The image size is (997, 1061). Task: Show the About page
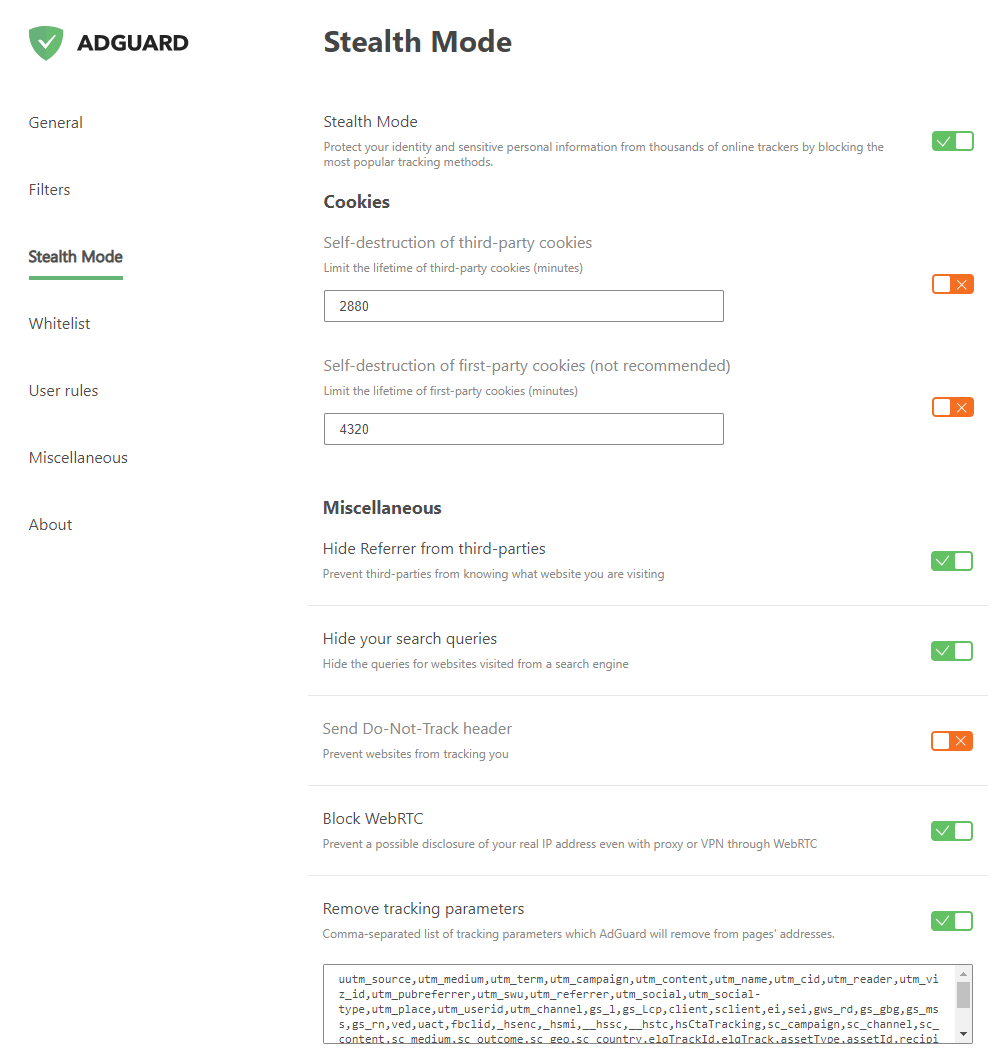(x=51, y=525)
